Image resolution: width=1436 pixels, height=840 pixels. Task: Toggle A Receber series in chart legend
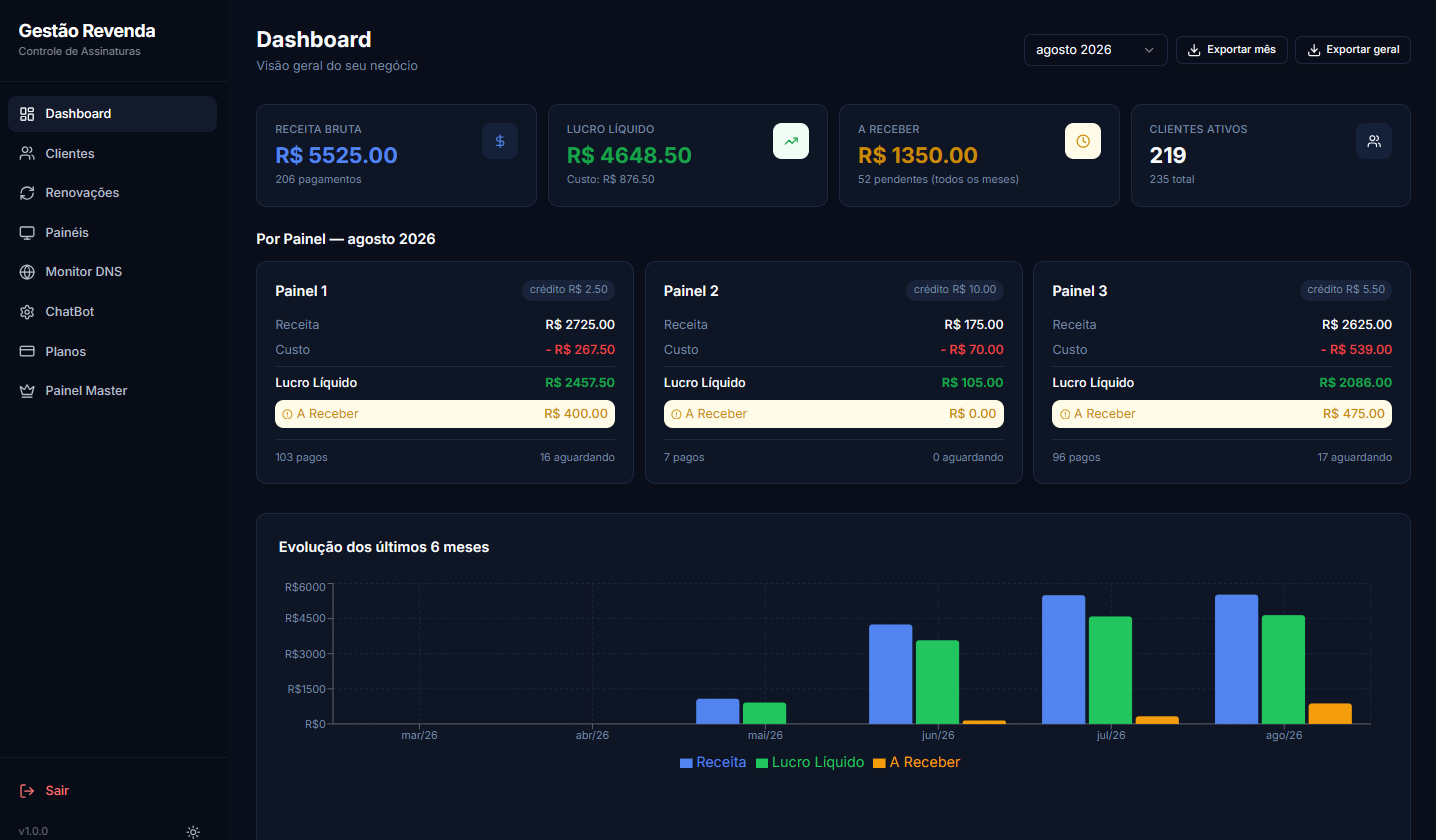pyautogui.click(x=916, y=762)
